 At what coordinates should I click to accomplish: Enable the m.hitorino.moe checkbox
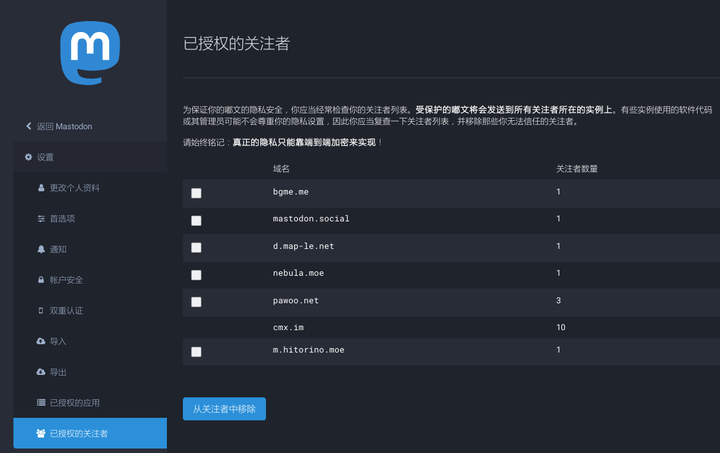click(x=196, y=351)
